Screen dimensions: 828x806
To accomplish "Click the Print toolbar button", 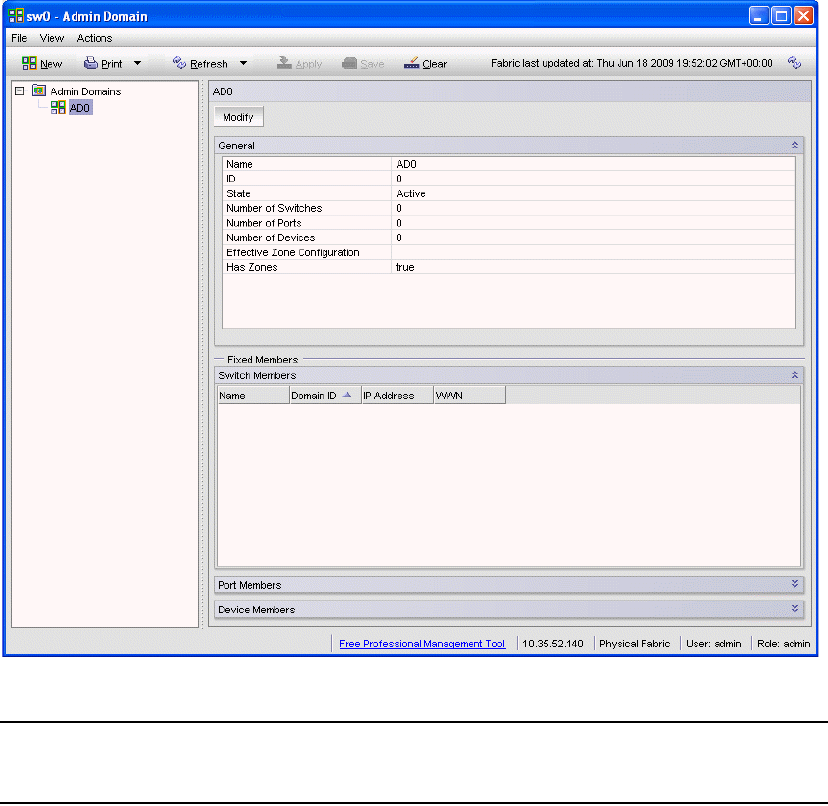I will coord(103,63).
